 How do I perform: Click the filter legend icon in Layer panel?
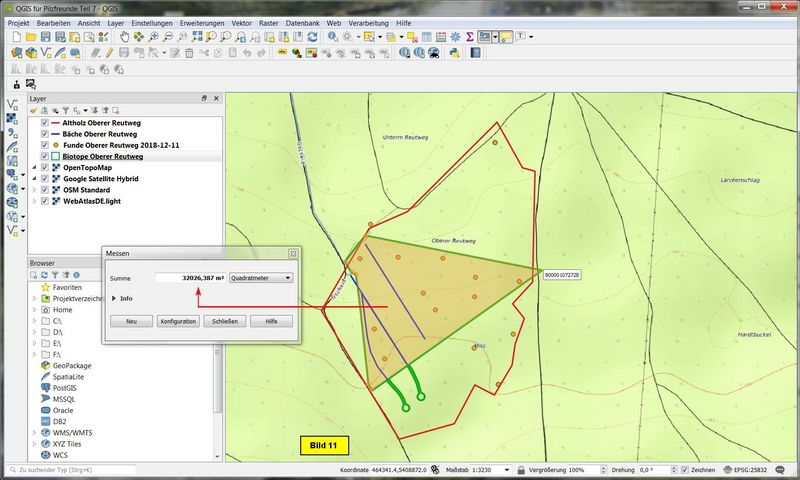[67, 111]
